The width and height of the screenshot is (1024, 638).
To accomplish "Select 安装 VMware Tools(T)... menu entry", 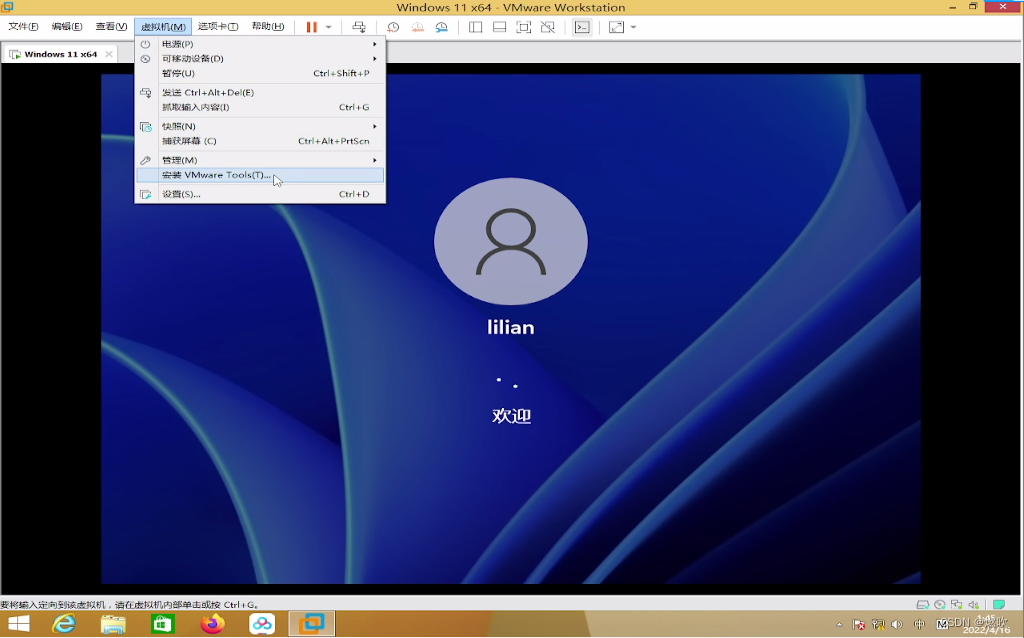I will coord(260,175).
